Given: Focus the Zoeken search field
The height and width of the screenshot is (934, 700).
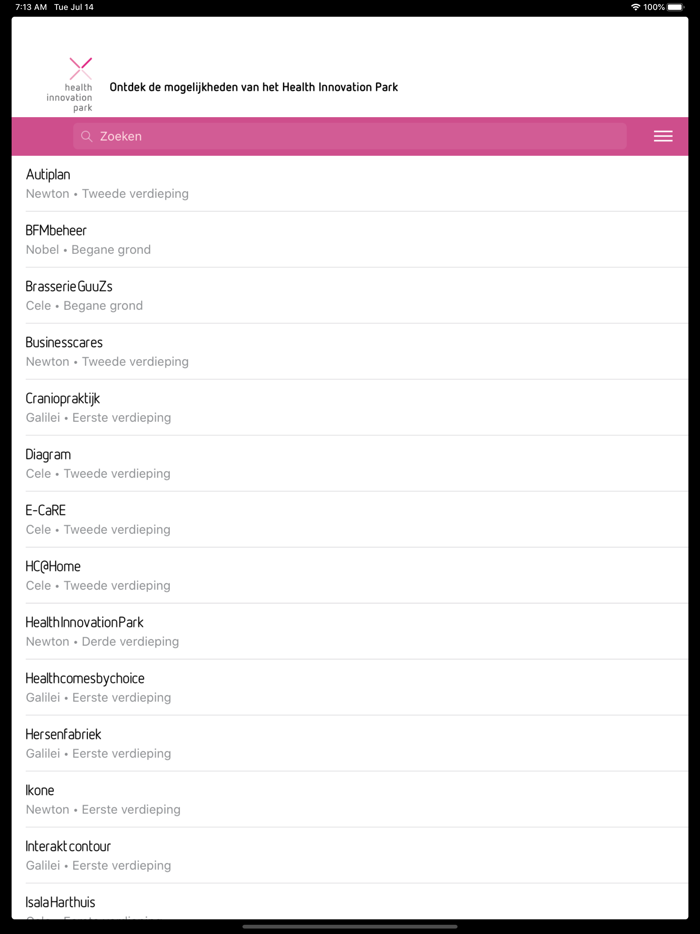Looking at the screenshot, I should click(350, 136).
